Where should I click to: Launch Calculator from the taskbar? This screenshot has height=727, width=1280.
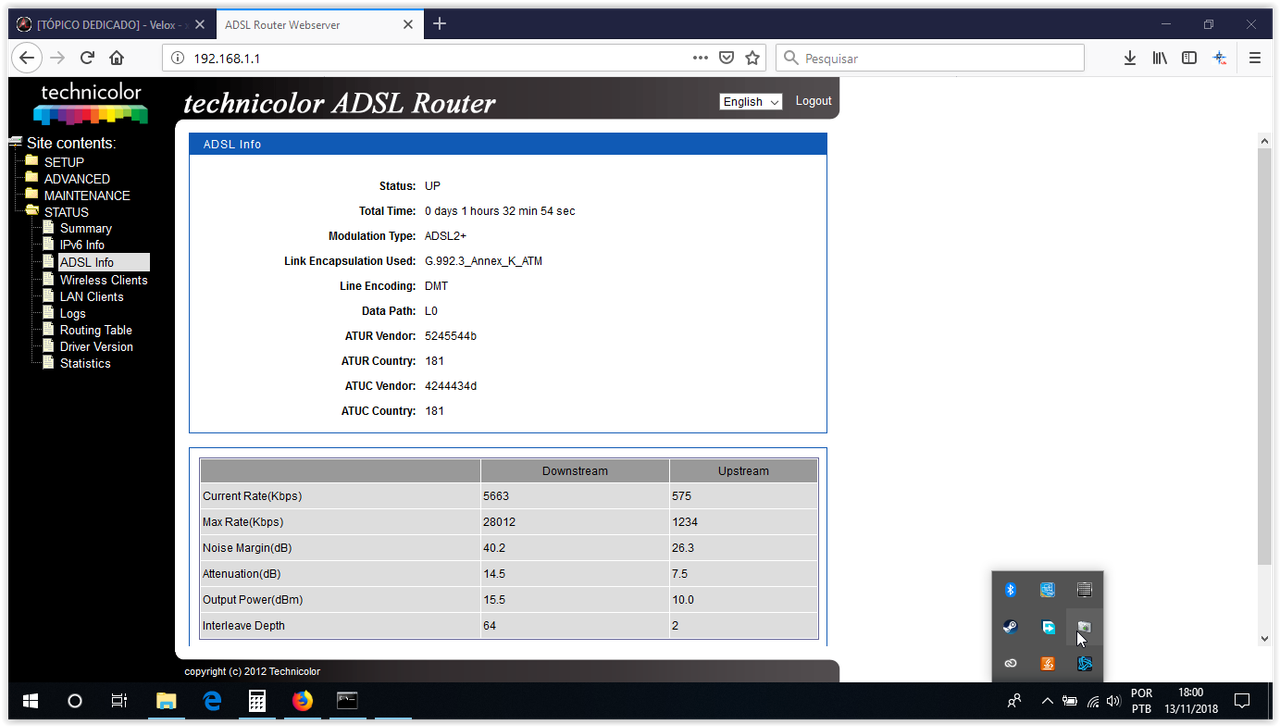coord(257,701)
